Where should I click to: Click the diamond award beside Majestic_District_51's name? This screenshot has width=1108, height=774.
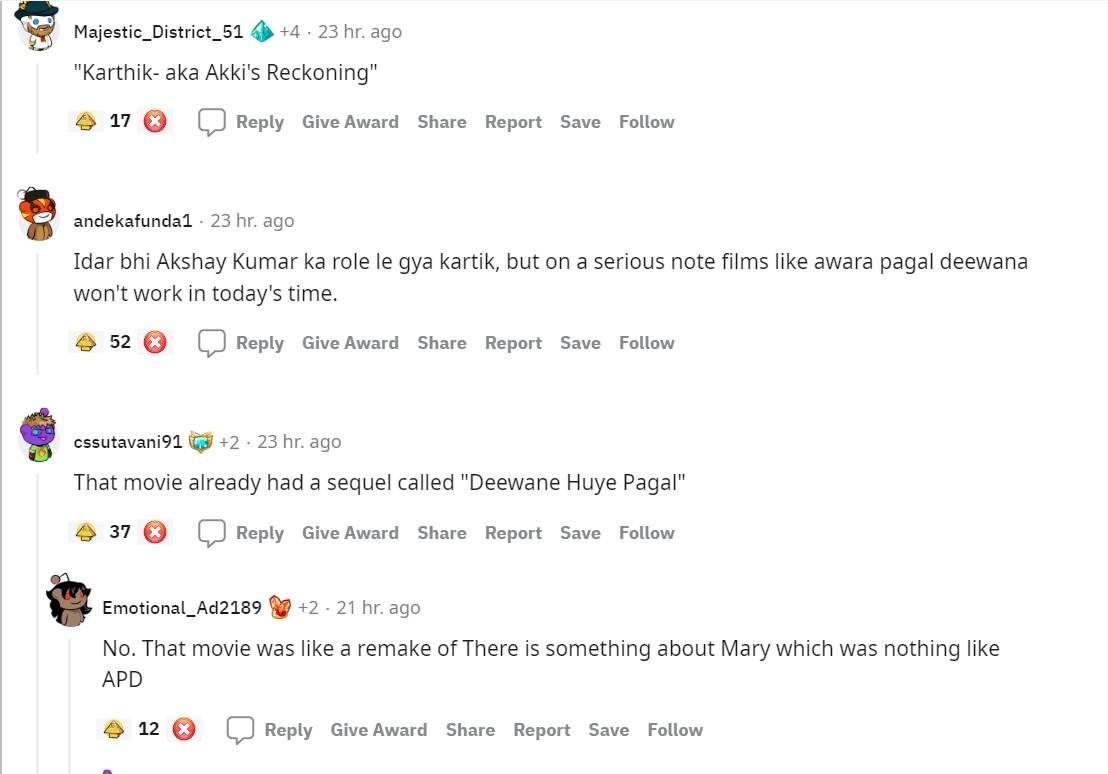point(263,31)
